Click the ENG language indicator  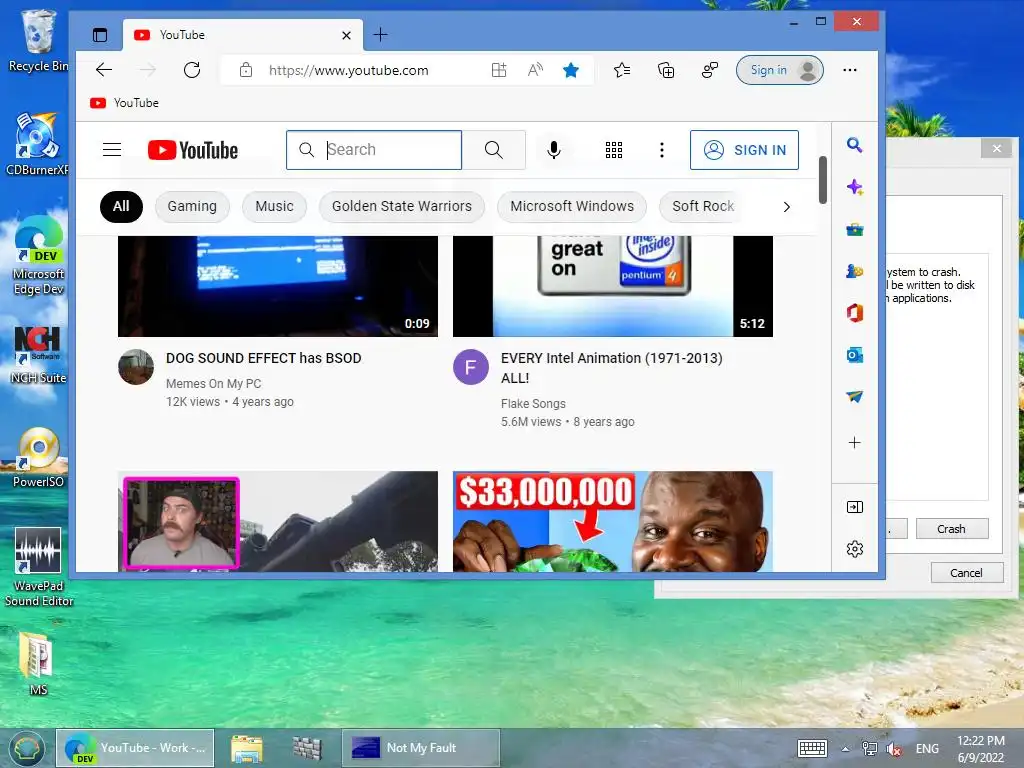click(x=927, y=749)
